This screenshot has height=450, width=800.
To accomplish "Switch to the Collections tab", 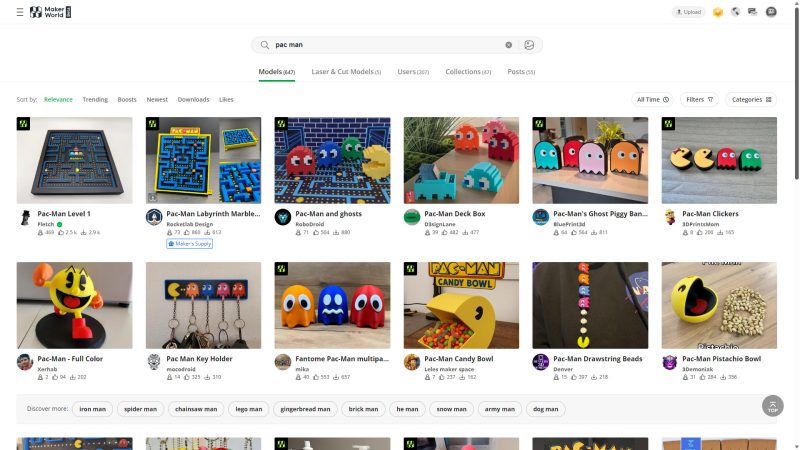I will 467,72.
